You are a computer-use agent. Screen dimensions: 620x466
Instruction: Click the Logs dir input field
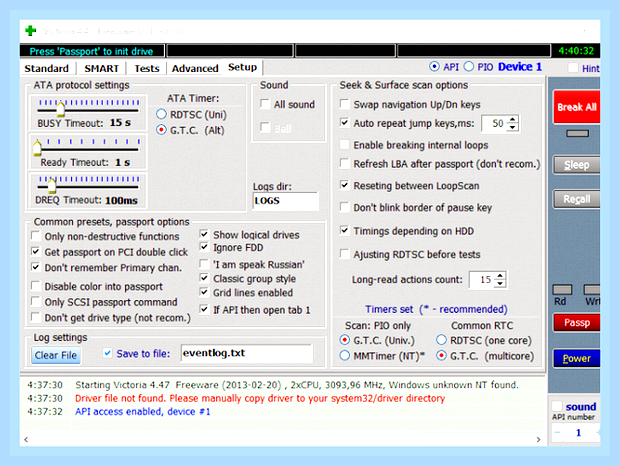click(285, 201)
